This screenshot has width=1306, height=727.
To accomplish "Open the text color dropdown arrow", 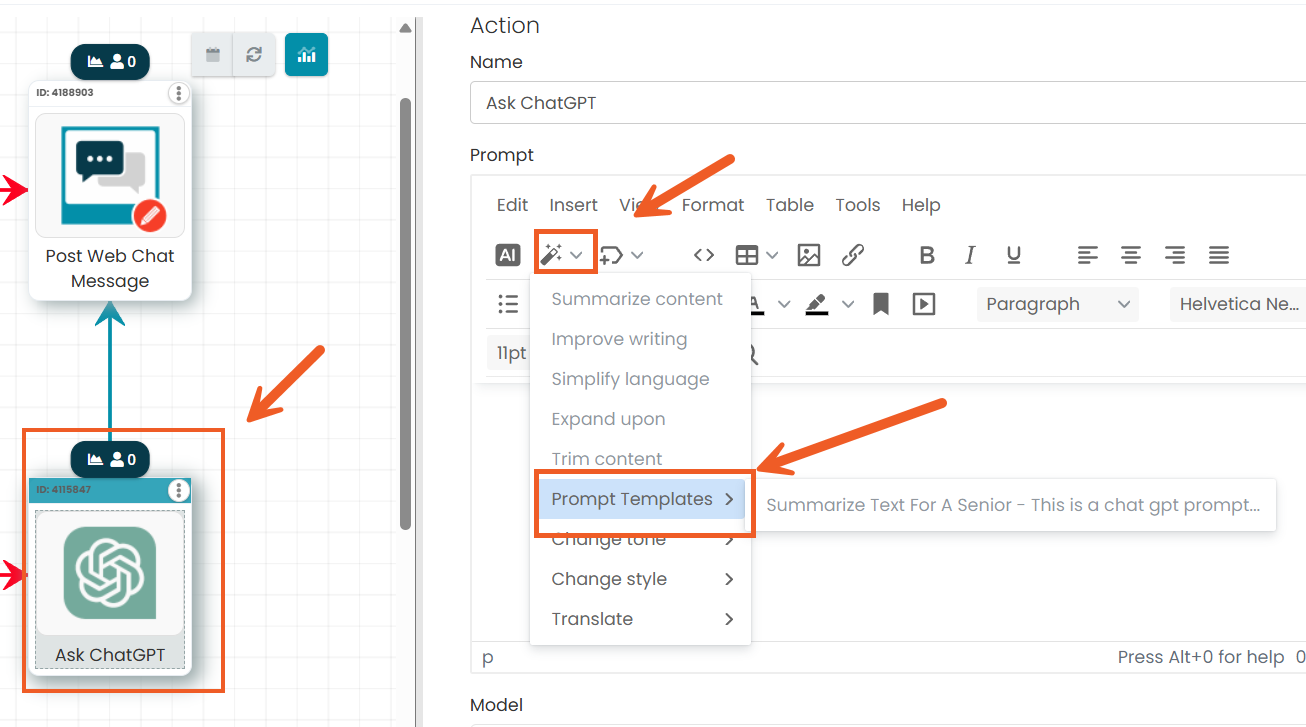I will click(784, 304).
